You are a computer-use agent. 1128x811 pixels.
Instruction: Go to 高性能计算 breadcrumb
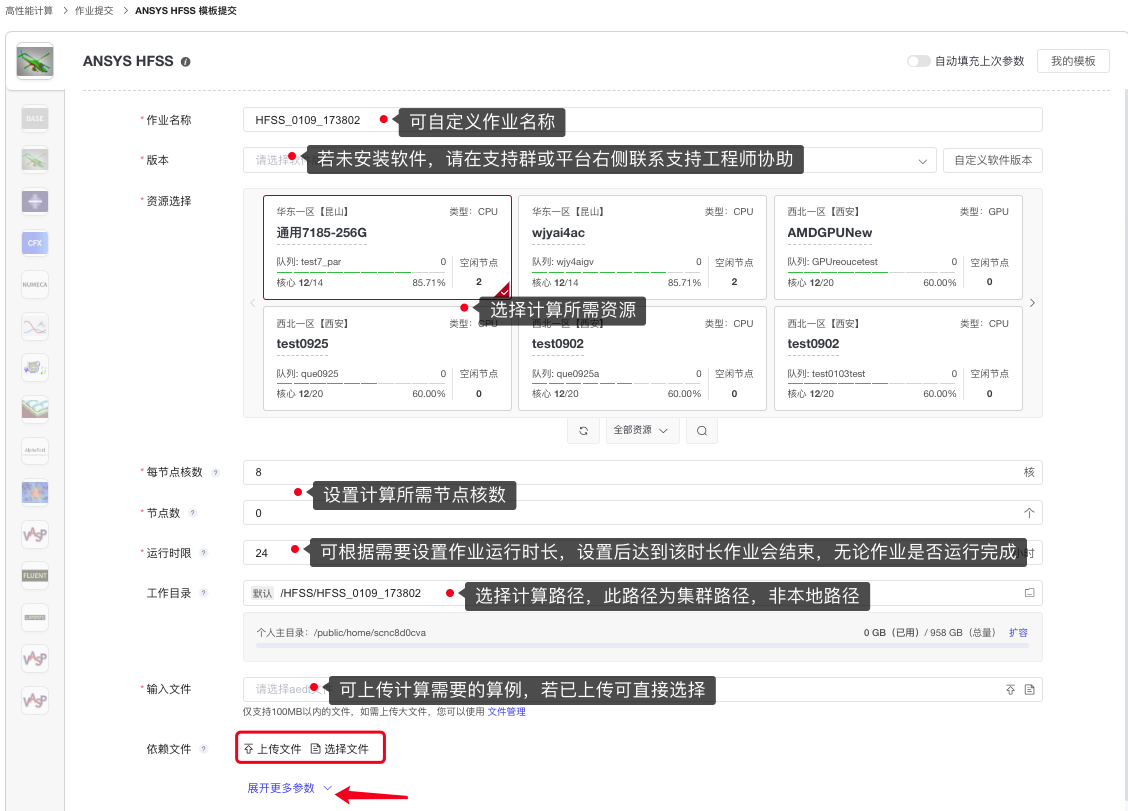(30, 9)
